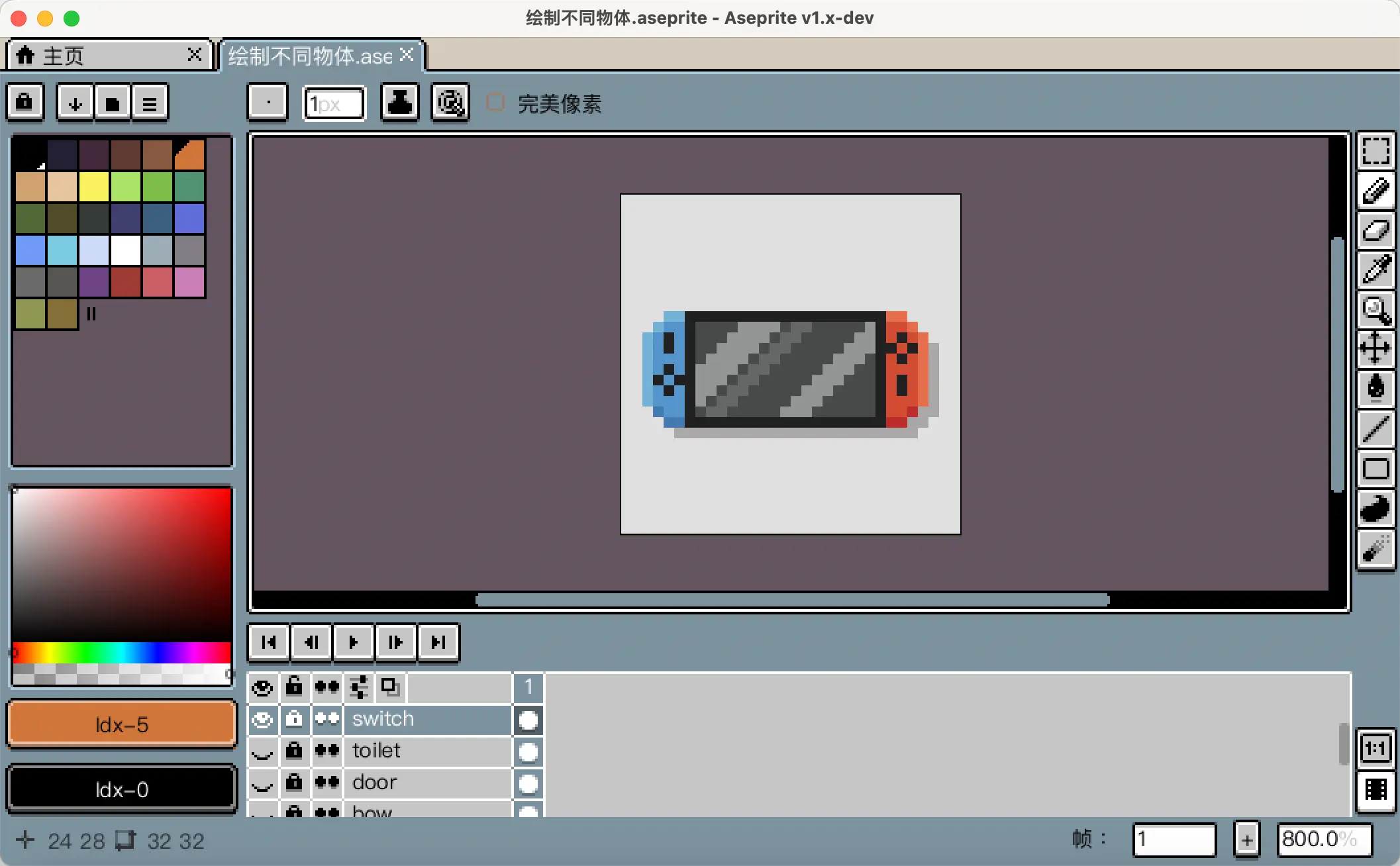Open the brush type selector
This screenshot has height=866, width=1400.
click(x=268, y=103)
